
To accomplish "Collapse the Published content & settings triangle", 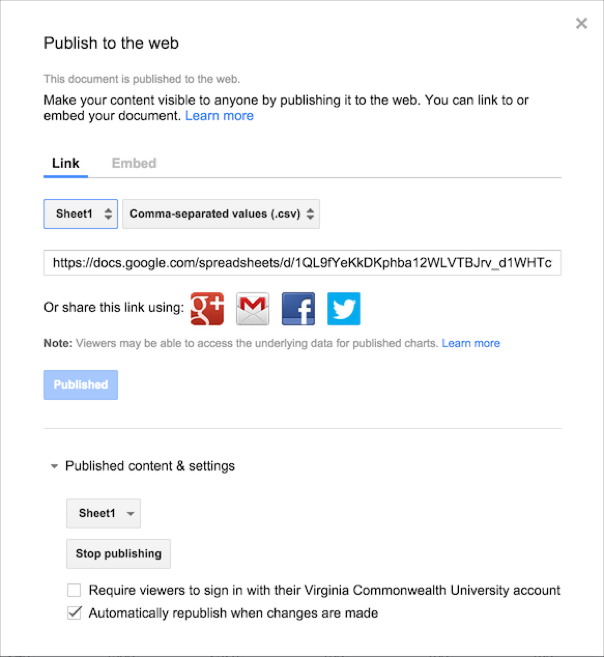I will [54, 466].
